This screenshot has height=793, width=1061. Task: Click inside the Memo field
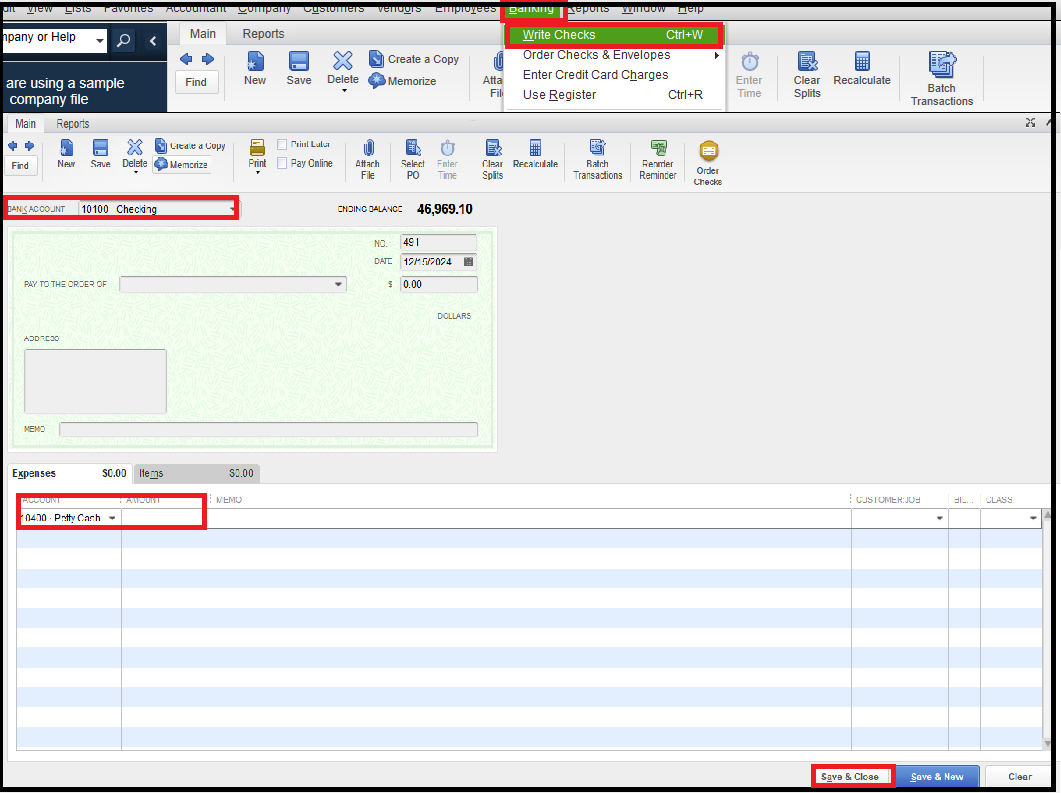(270, 429)
